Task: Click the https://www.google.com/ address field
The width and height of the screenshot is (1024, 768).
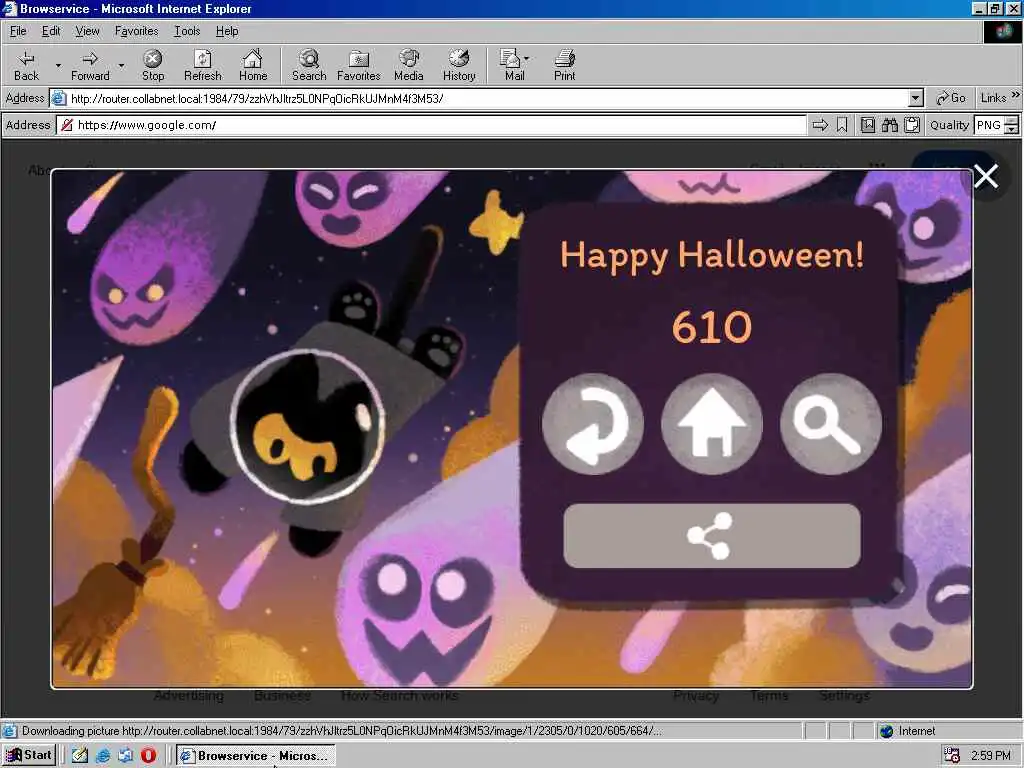Action: [432, 125]
